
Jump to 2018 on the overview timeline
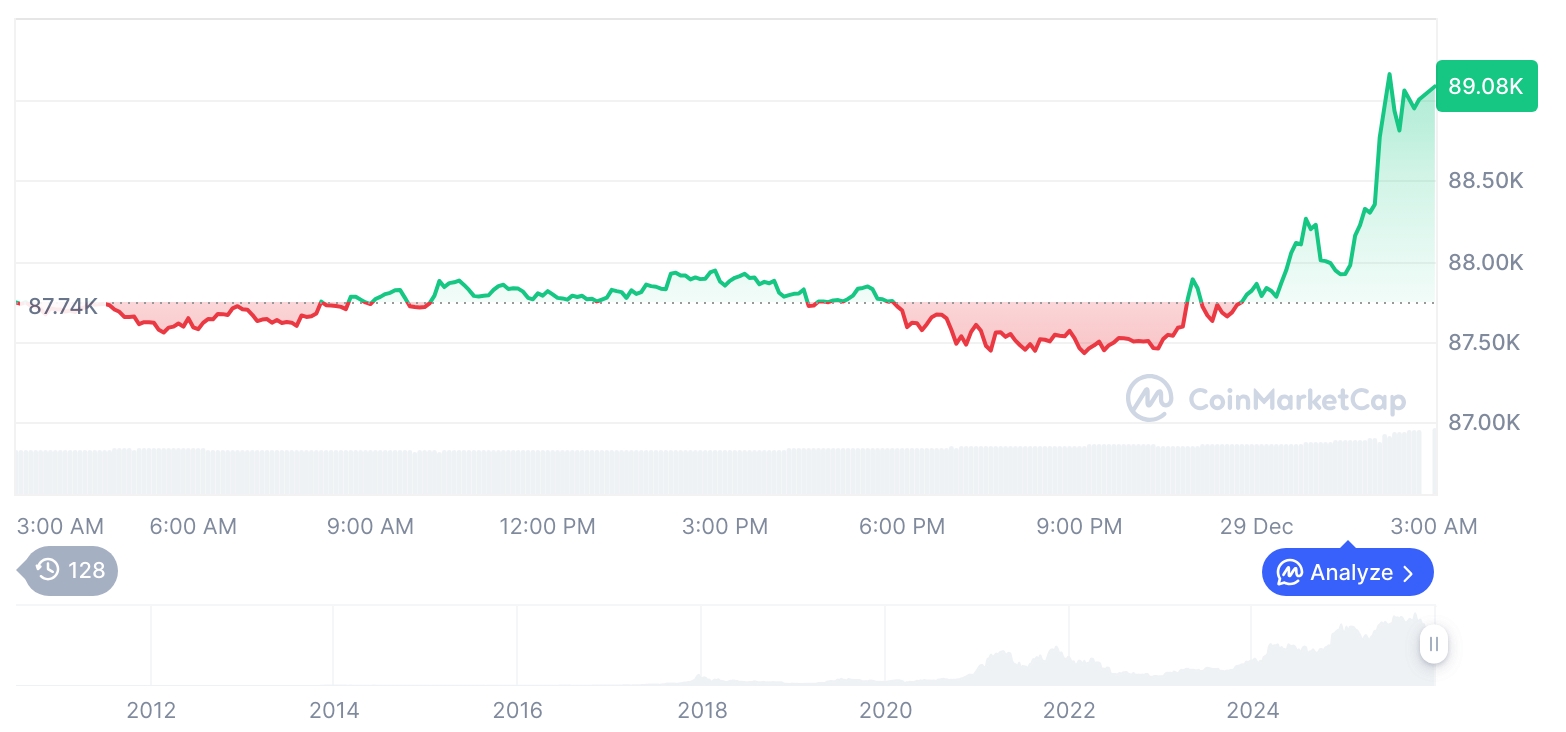click(x=702, y=710)
